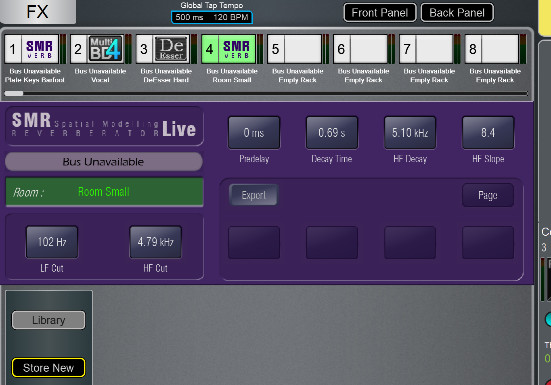Tap the Global Tap Tempo box

[212, 17]
